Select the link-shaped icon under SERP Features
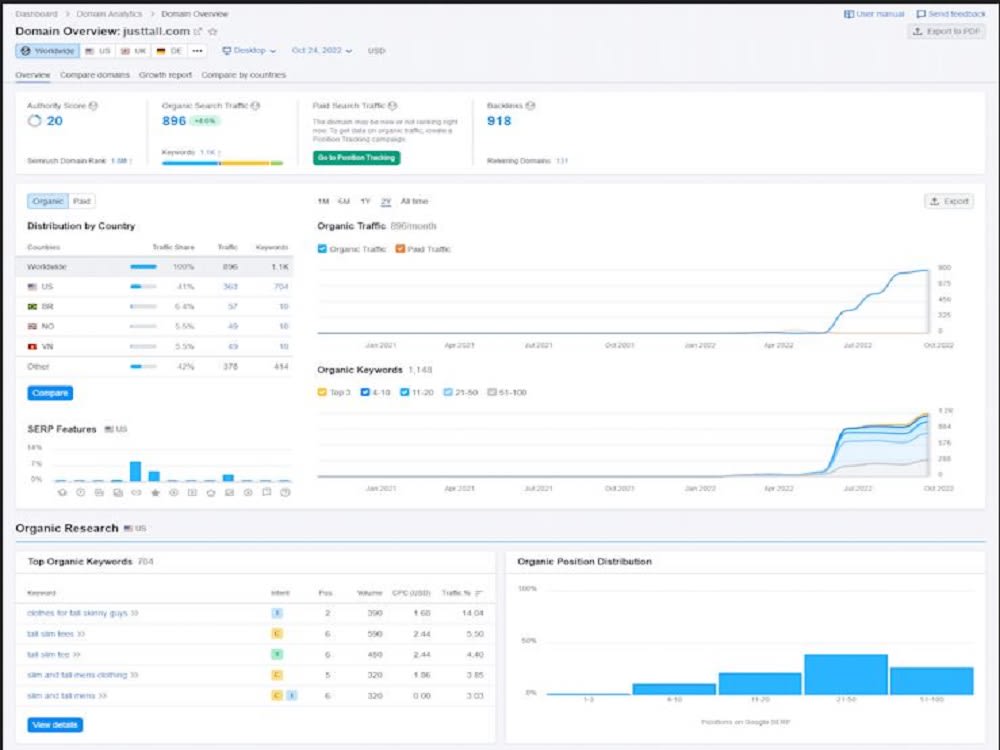The image size is (1000, 750). click(136, 492)
